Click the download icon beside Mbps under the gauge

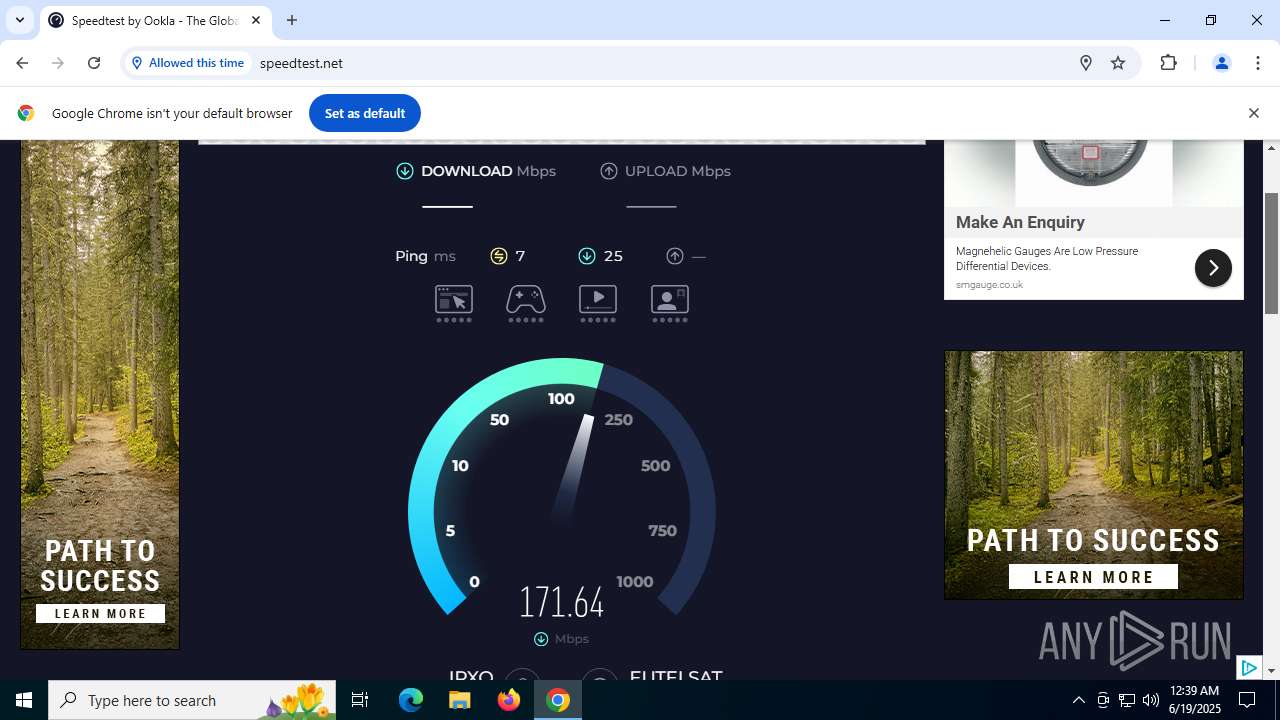pos(541,639)
